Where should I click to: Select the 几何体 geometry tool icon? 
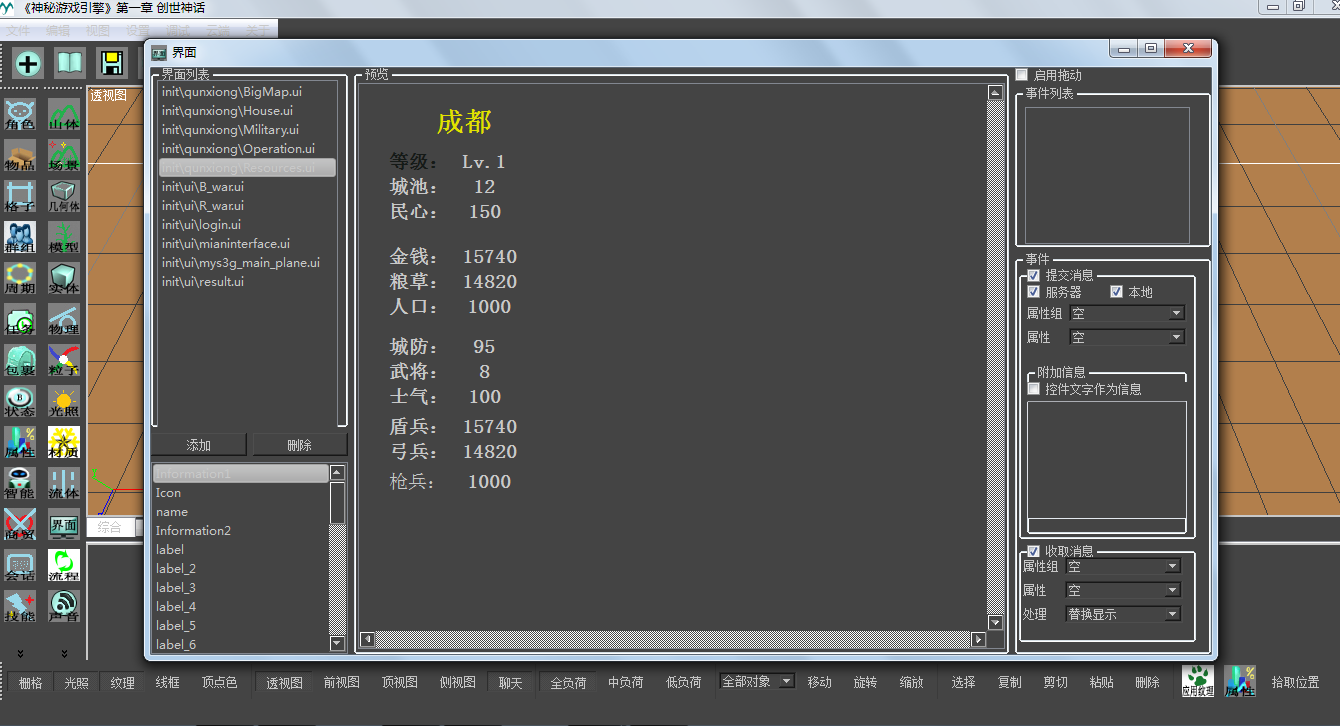point(64,196)
